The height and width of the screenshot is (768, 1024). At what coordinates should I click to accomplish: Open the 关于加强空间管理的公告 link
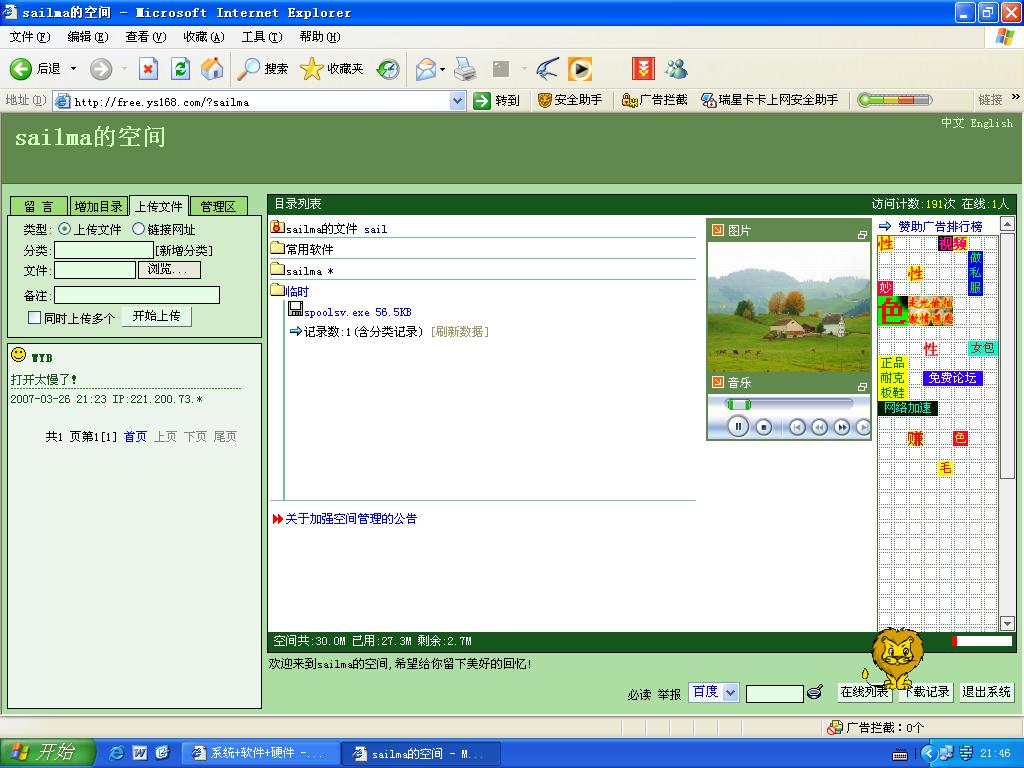tap(351, 519)
